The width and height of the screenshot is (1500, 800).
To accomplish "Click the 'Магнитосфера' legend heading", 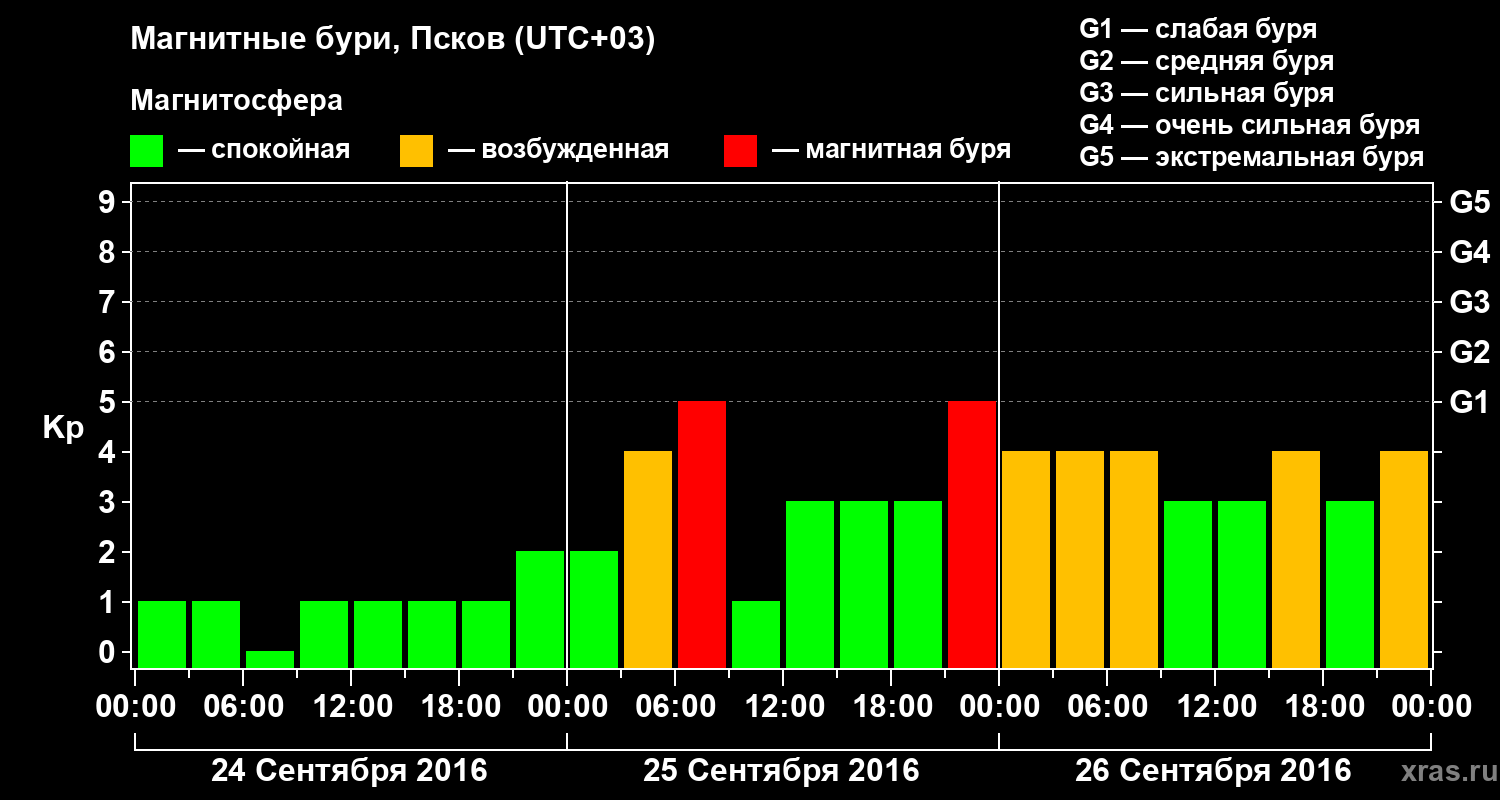I will coord(236,101).
